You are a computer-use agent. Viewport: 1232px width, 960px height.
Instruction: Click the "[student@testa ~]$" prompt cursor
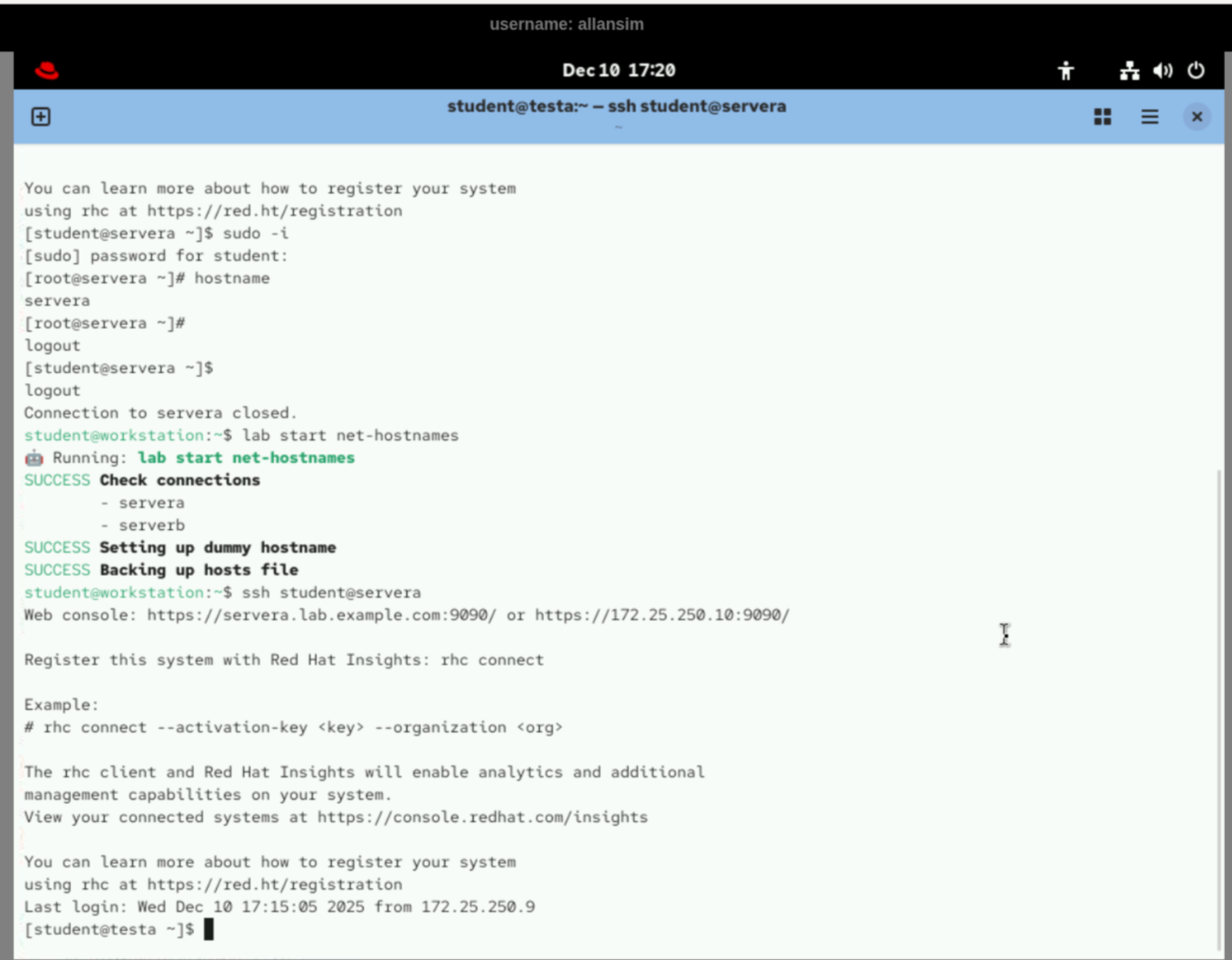(x=208, y=930)
